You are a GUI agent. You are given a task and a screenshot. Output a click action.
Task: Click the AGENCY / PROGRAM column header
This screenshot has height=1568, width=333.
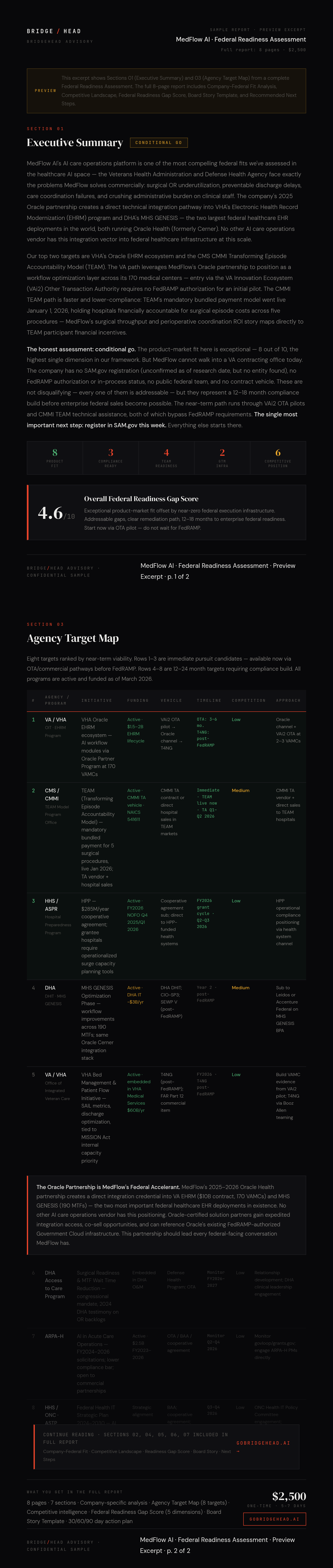coord(57,700)
